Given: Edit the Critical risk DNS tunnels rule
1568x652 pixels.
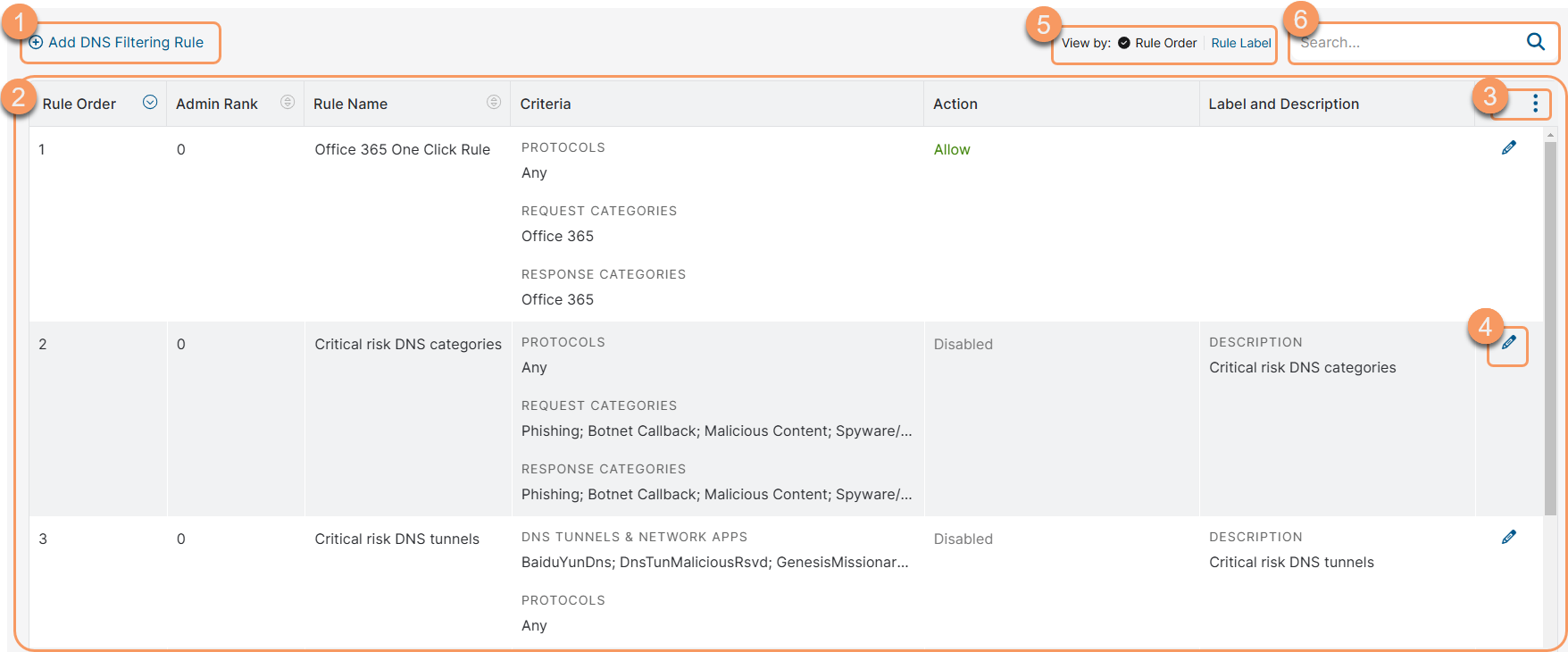Looking at the screenshot, I should (1508, 538).
